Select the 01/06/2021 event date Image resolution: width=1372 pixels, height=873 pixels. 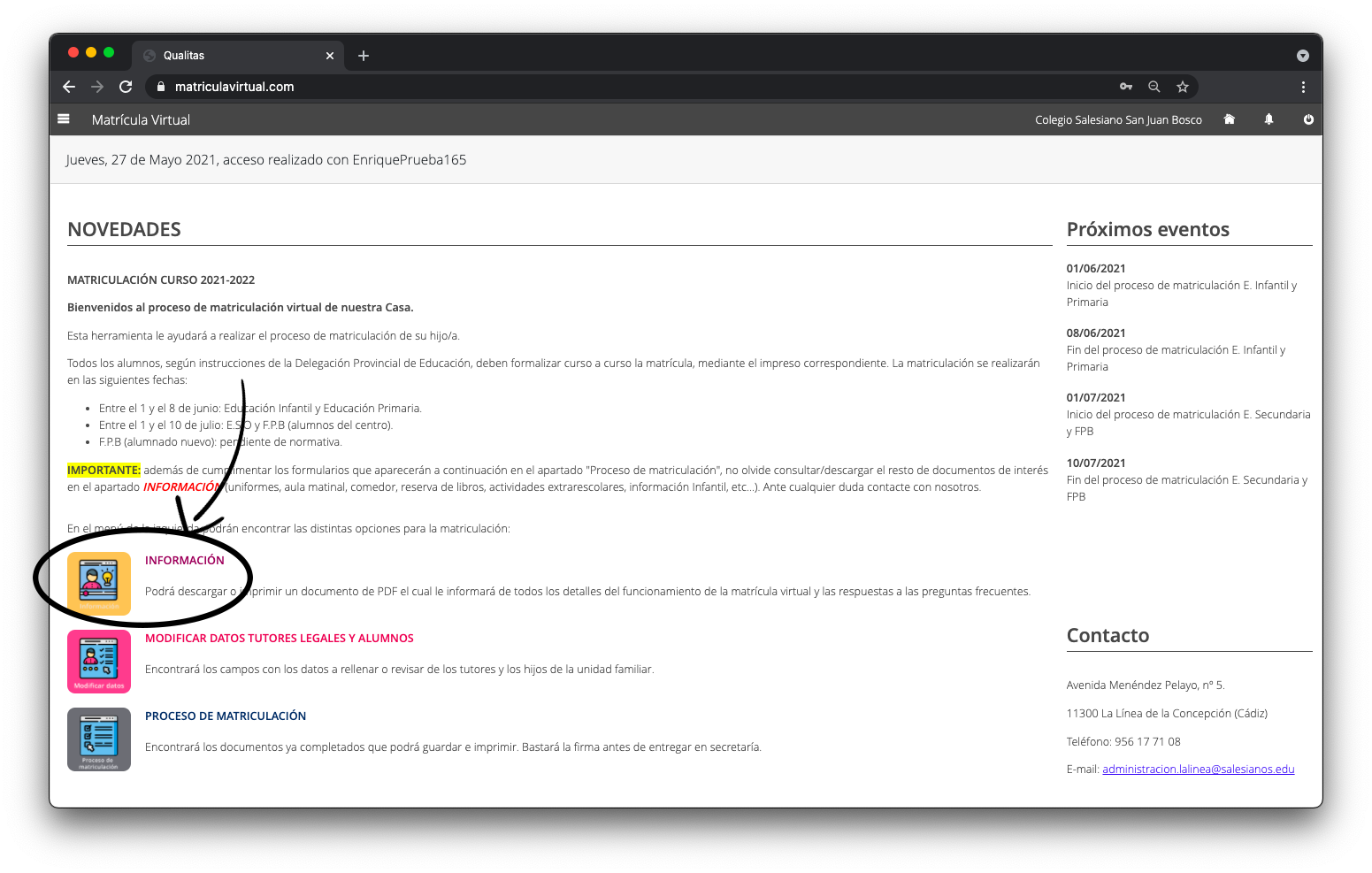click(x=1096, y=268)
